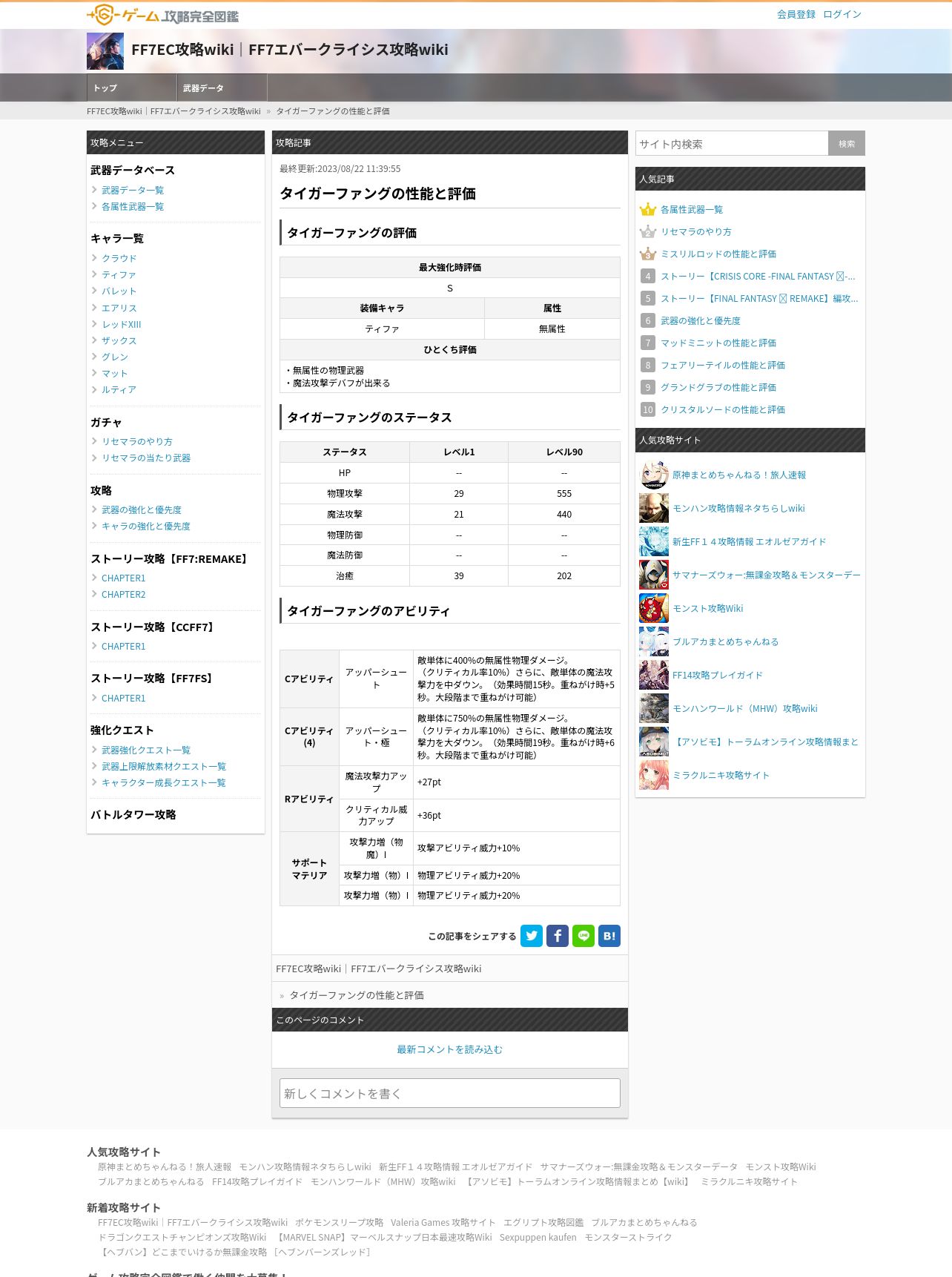Click silver crown rank 2 icon
This screenshot has width=952, height=1277.
point(648,231)
